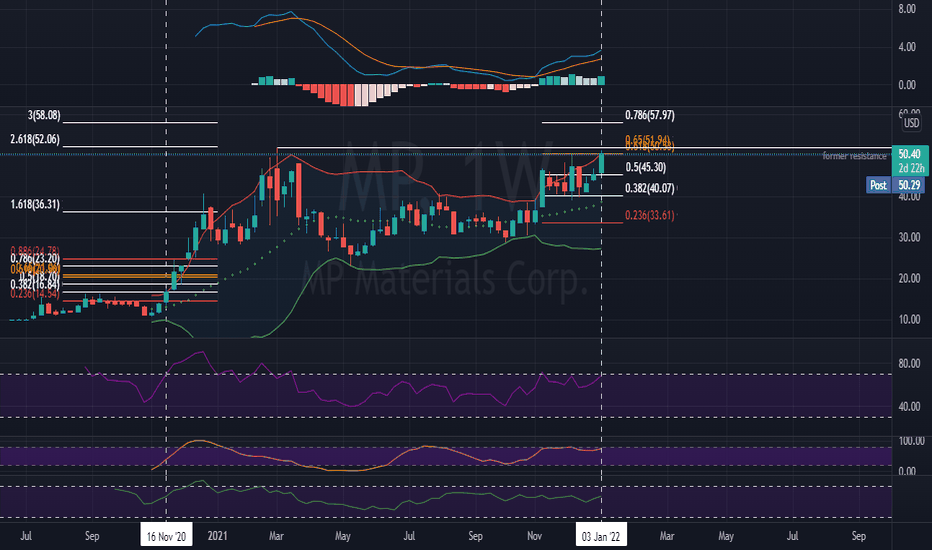Image resolution: width=932 pixels, height=550 pixels.
Task: Select the orange 0.65(51.94) retracement label
Action: point(647,140)
